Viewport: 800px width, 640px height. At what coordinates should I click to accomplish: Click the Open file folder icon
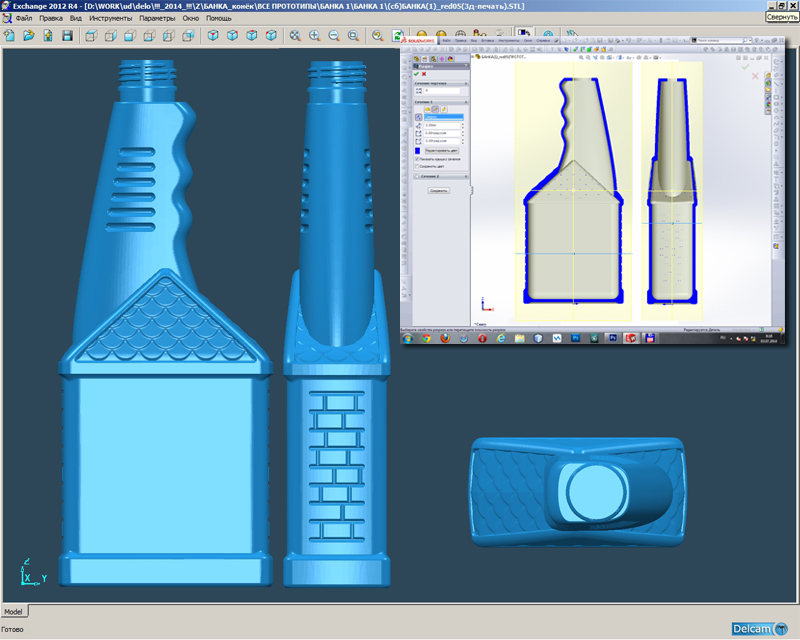tap(29, 35)
